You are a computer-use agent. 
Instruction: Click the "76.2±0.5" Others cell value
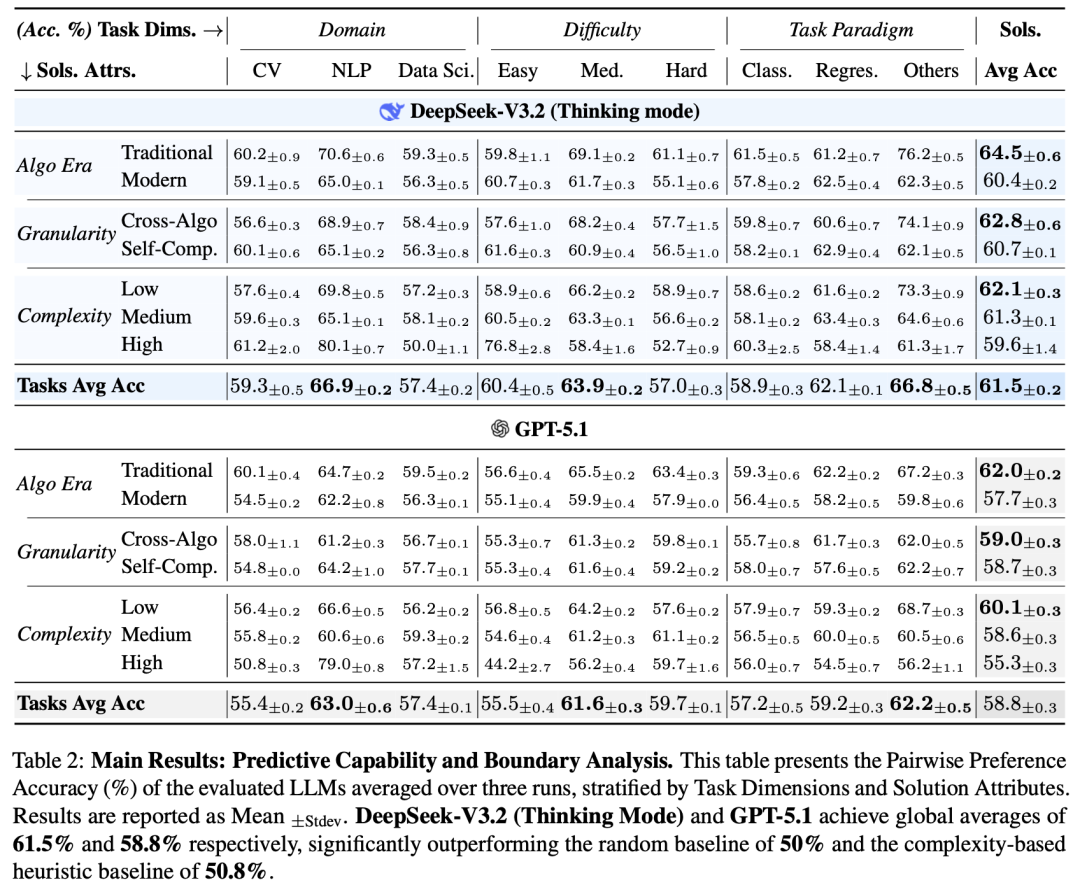(931, 154)
